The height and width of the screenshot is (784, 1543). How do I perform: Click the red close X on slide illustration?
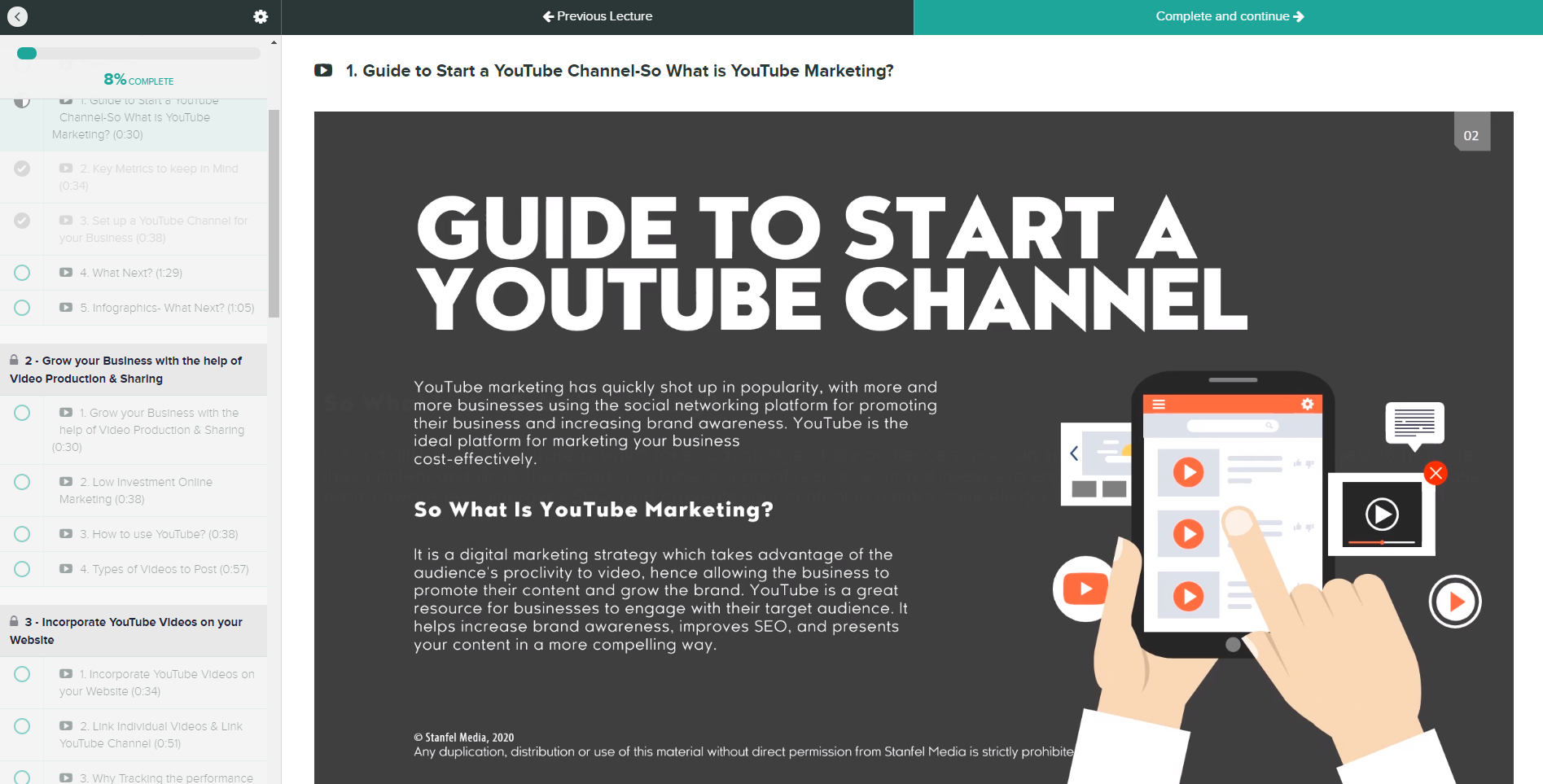tap(1436, 473)
